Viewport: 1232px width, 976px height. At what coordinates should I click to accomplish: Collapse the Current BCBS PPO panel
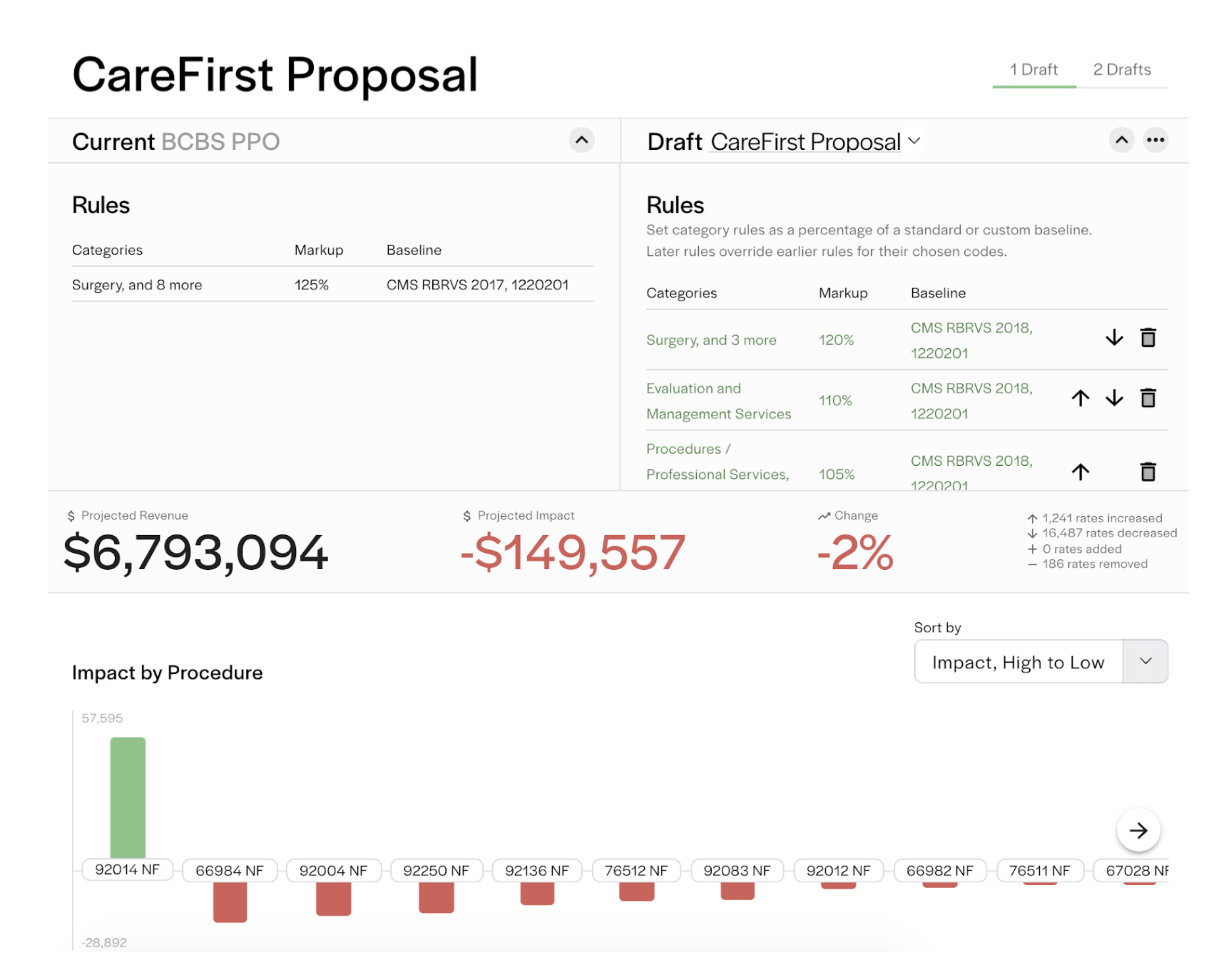pyautogui.click(x=581, y=140)
